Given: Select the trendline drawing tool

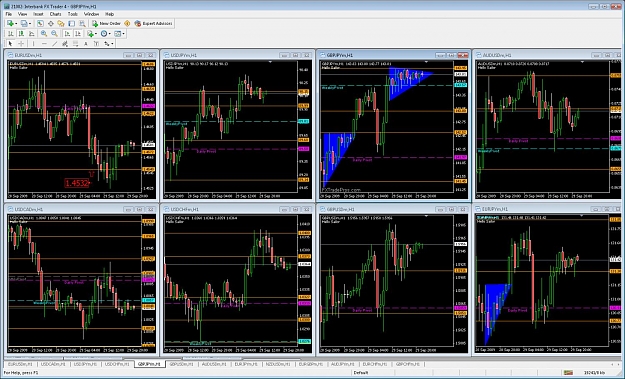Looking at the screenshot, I should pos(55,43).
